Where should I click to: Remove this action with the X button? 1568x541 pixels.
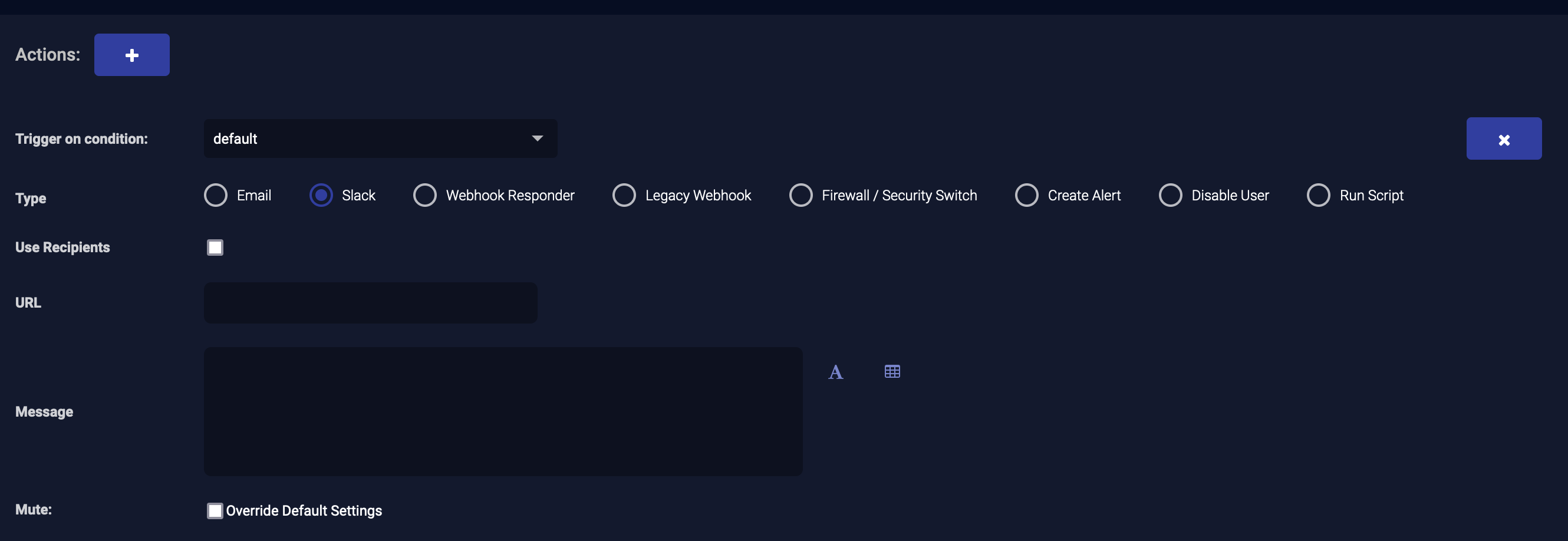[x=1503, y=138]
